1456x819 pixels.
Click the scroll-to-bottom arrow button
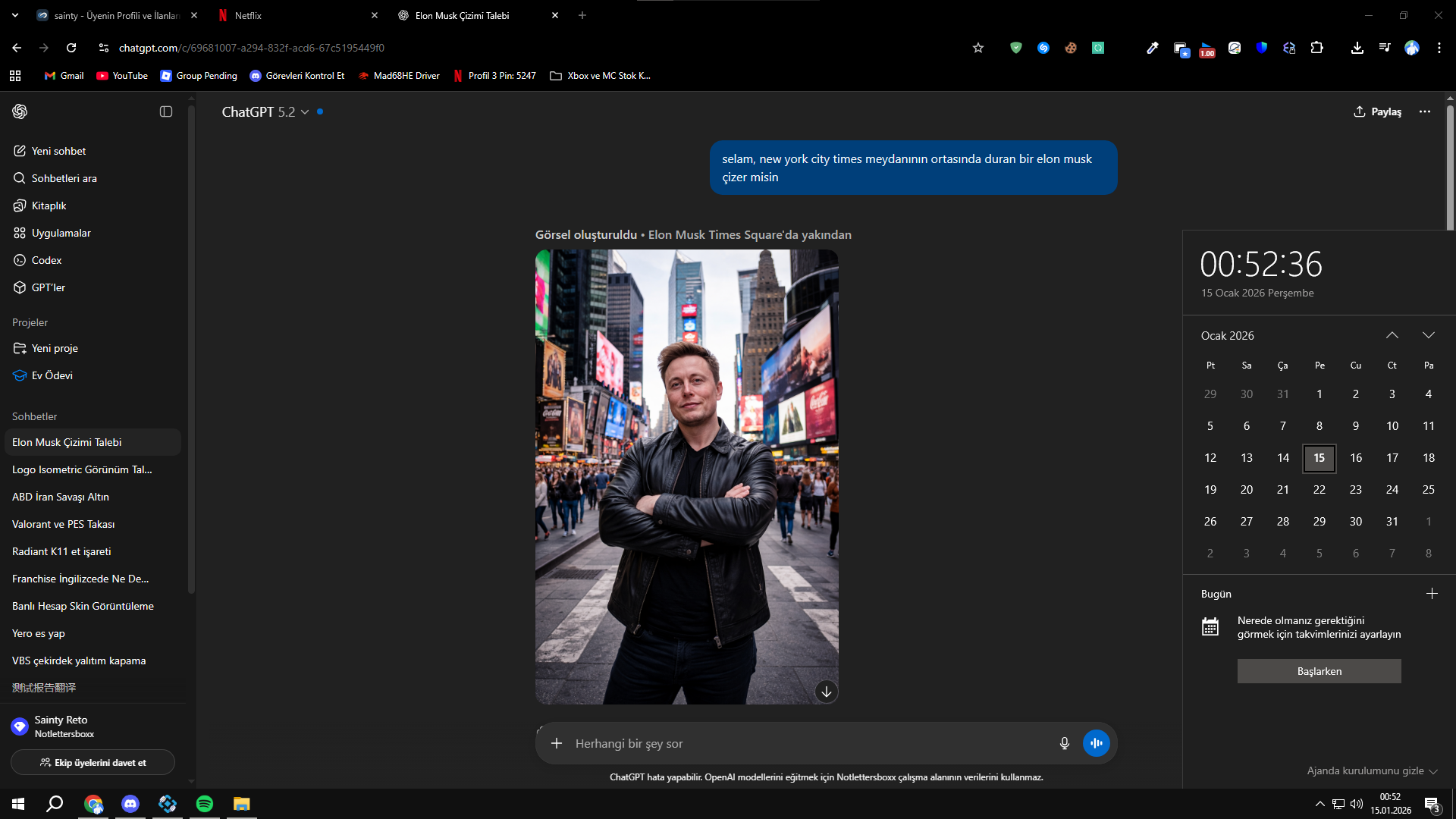pos(827,692)
